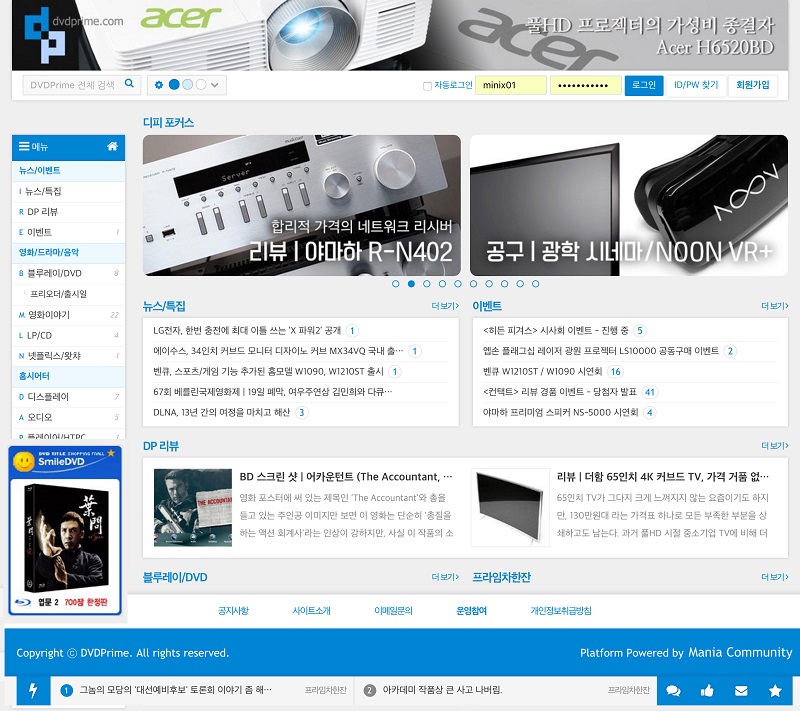This screenshot has width=800, height=711.
Task: Open the LG전자 'X 파워2' news article
Action: pos(247,331)
